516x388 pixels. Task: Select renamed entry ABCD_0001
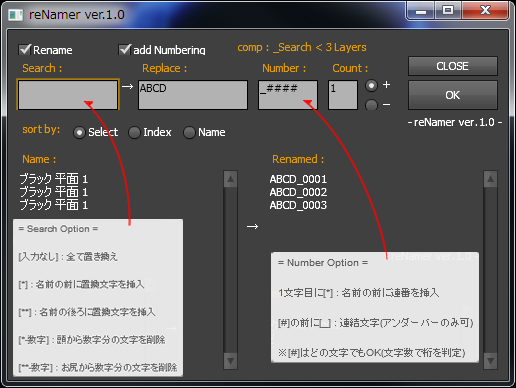point(298,179)
